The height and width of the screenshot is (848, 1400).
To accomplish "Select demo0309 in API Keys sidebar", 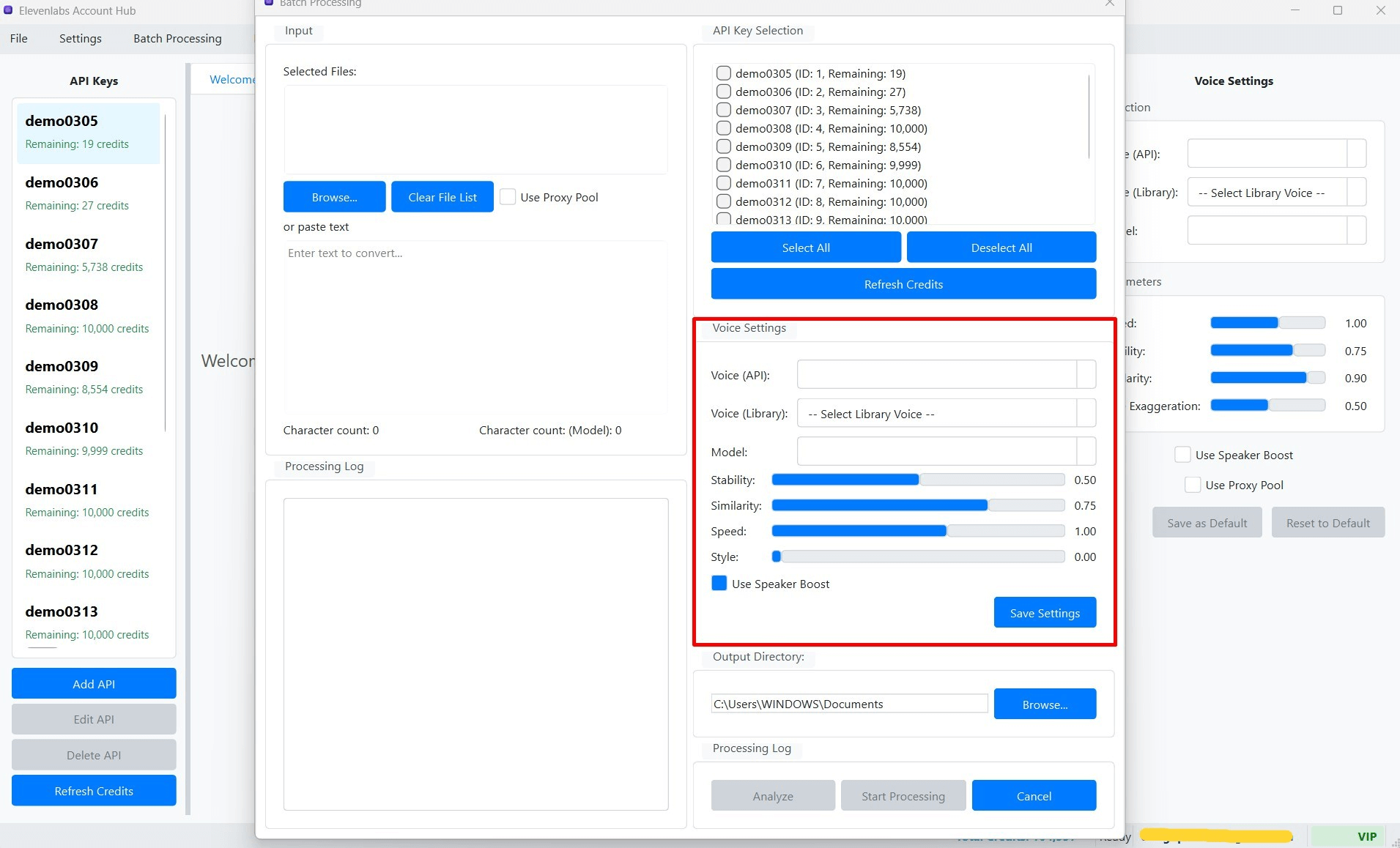I will [x=87, y=377].
